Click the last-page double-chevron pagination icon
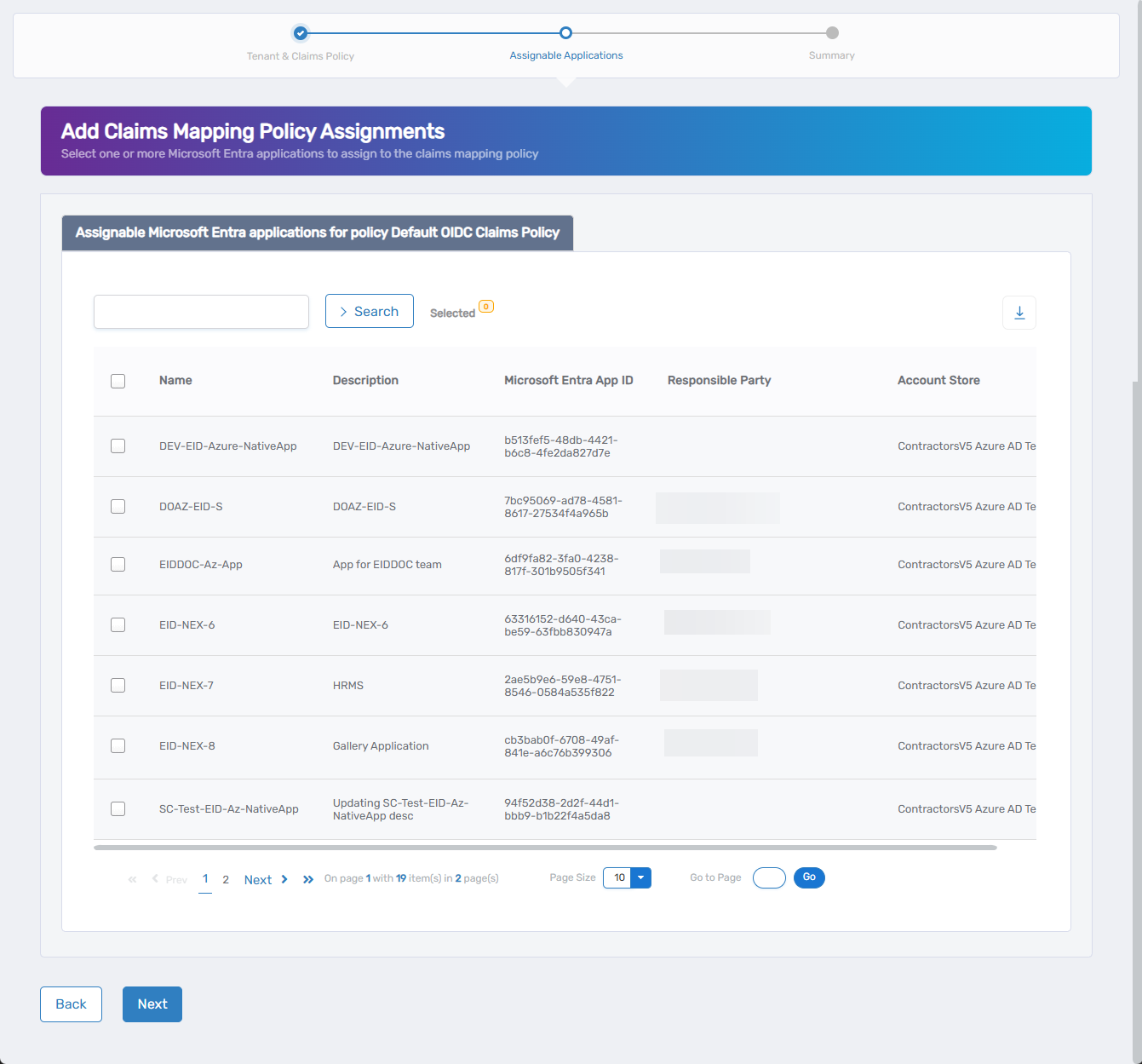Image resolution: width=1142 pixels, height=1064 pixels. pyautogui.click(x=307, y=878)
